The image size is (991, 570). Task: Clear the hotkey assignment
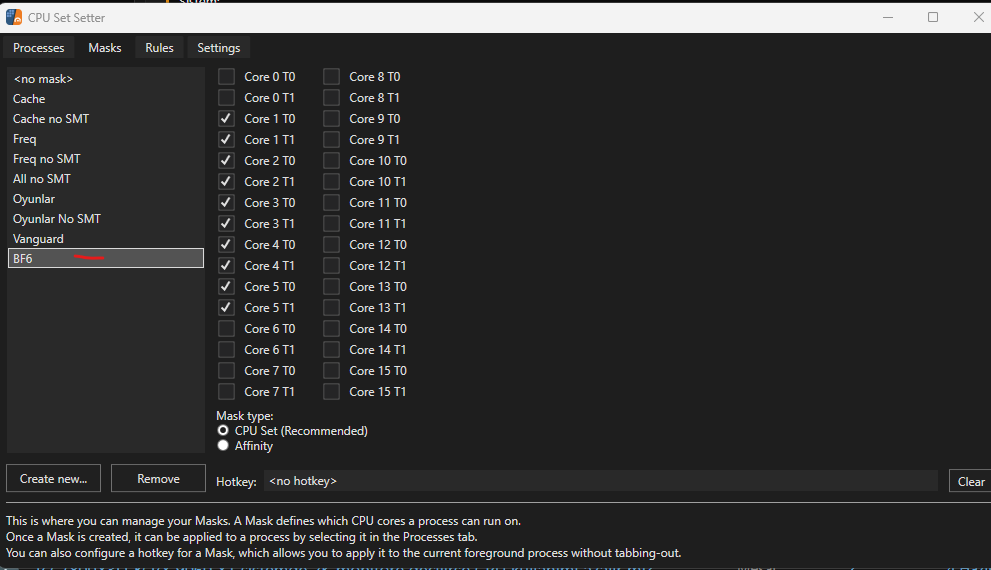[971, 482]
